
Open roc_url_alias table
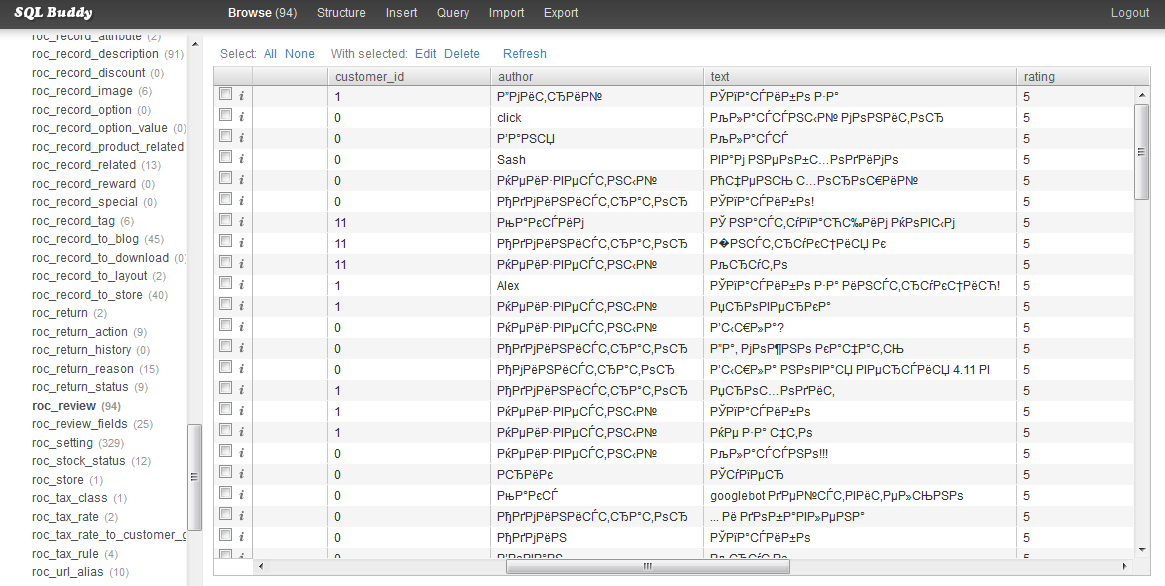tap(68, 572)
